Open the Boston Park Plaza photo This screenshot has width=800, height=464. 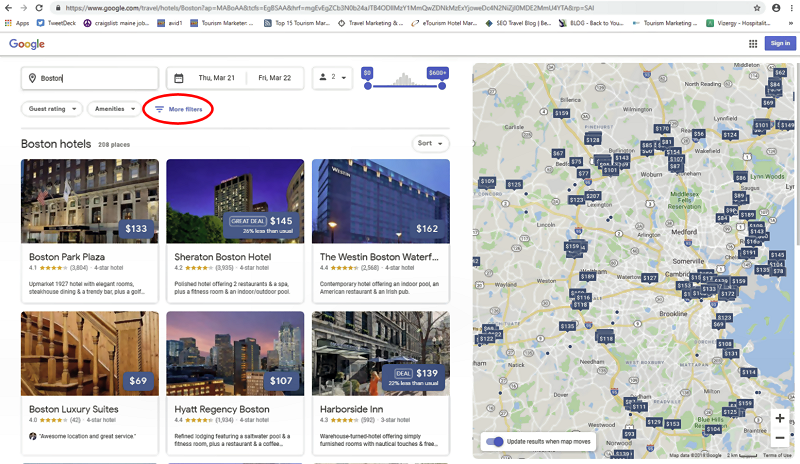point(90,201)
